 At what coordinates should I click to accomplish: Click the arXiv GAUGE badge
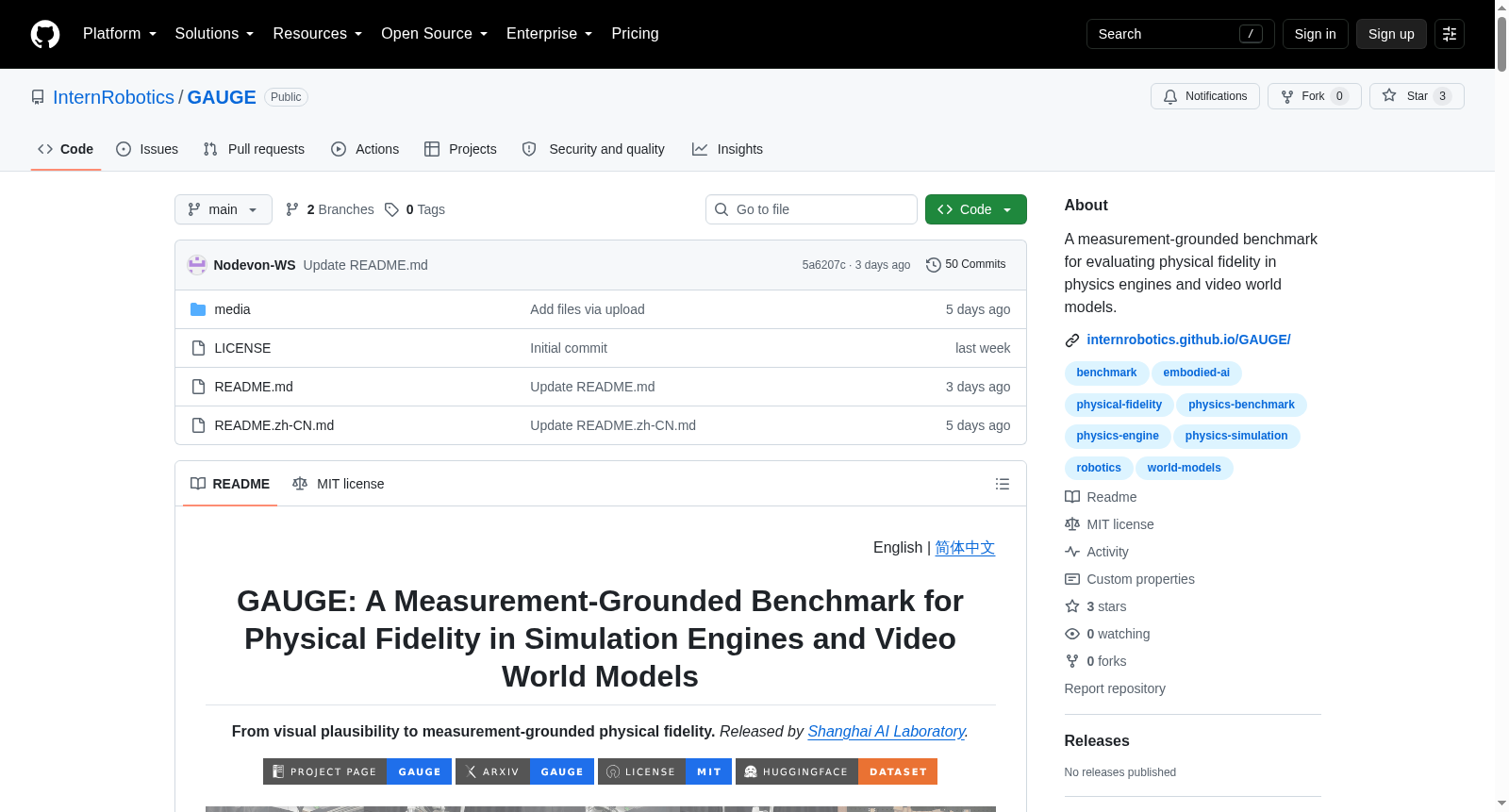[525, 771]
